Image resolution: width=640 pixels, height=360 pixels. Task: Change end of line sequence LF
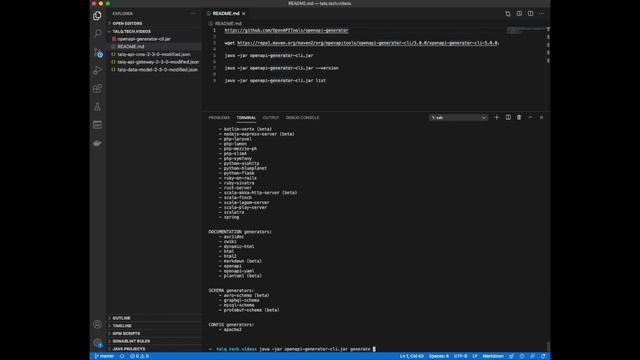click(475, 356)
